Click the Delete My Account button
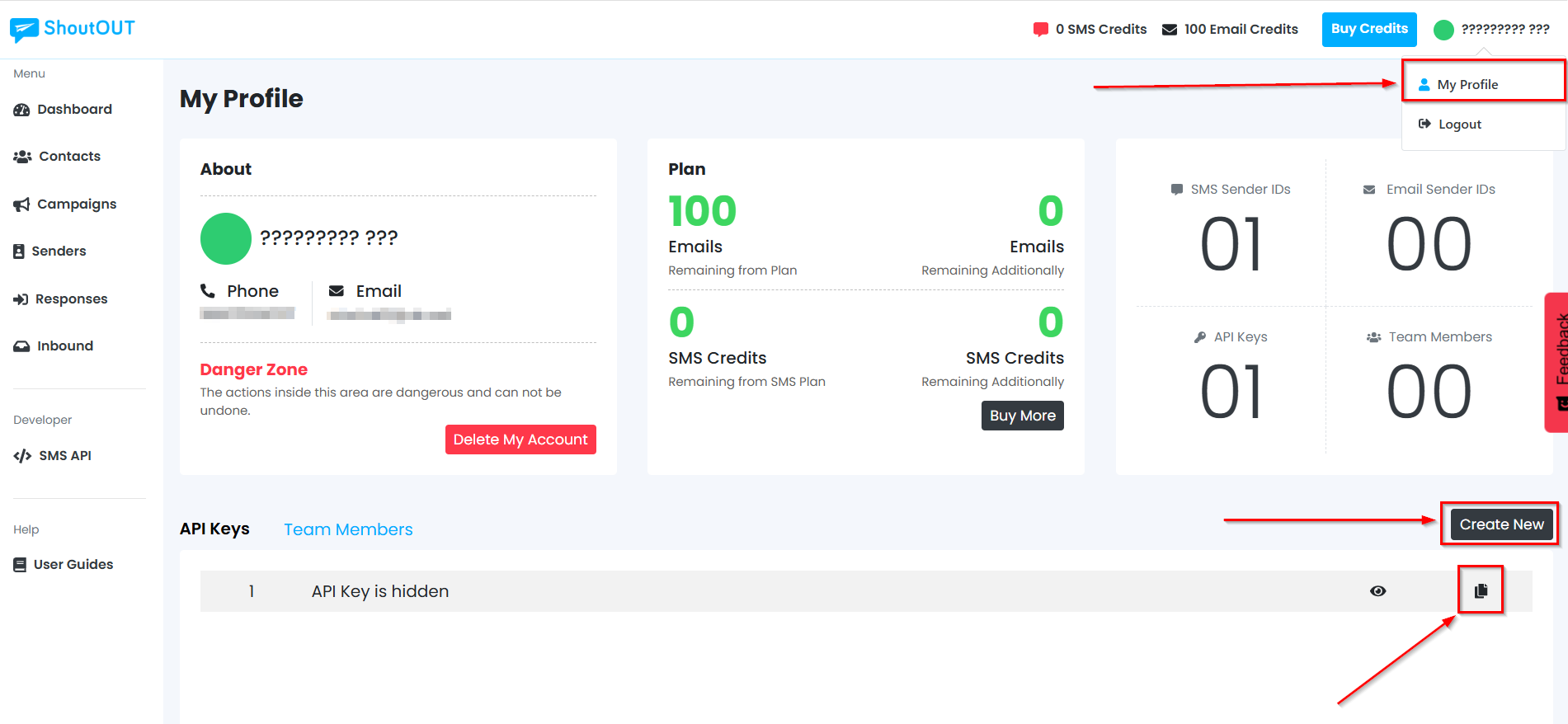This screenshot has width=1568, height=724. (520, 440)
